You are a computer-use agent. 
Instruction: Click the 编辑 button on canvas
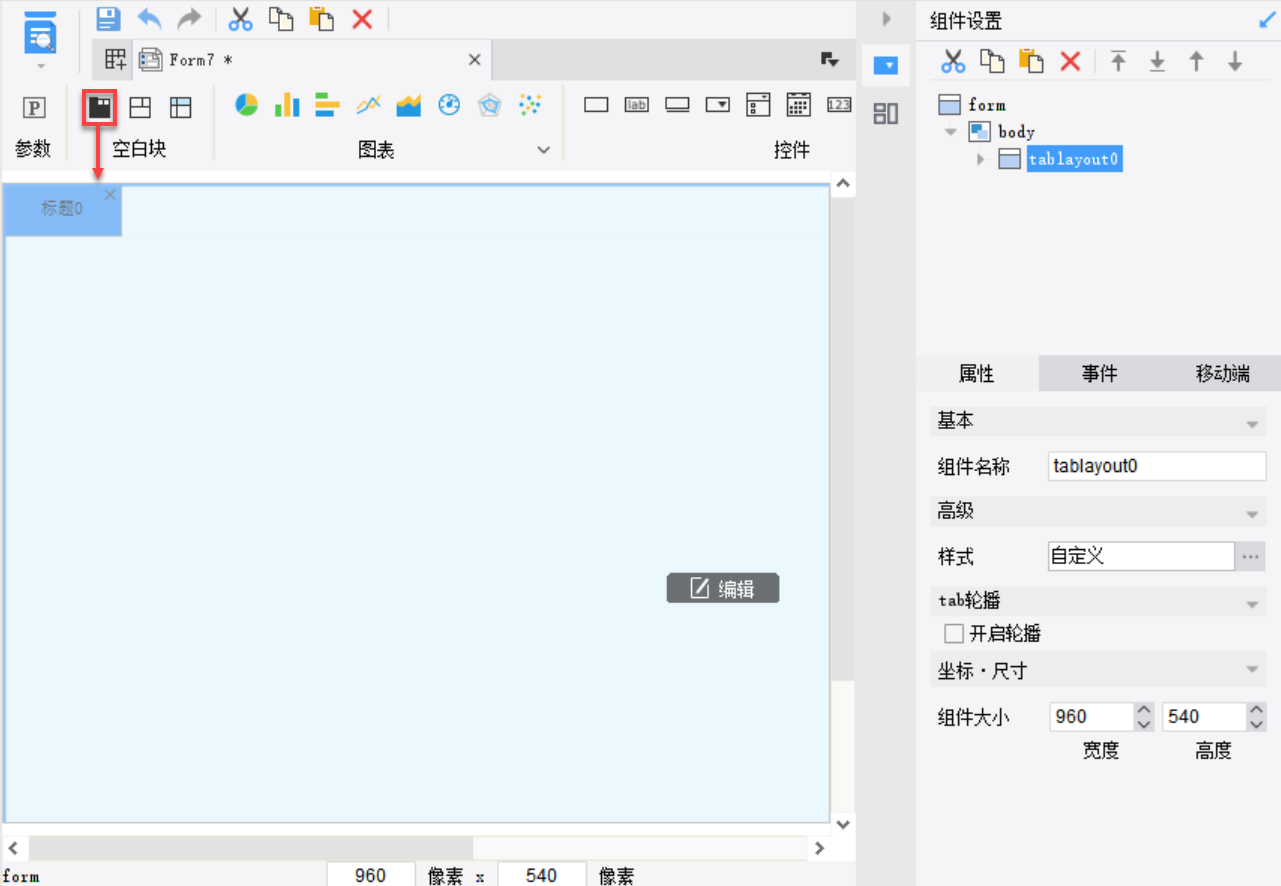tap(723, 589)
